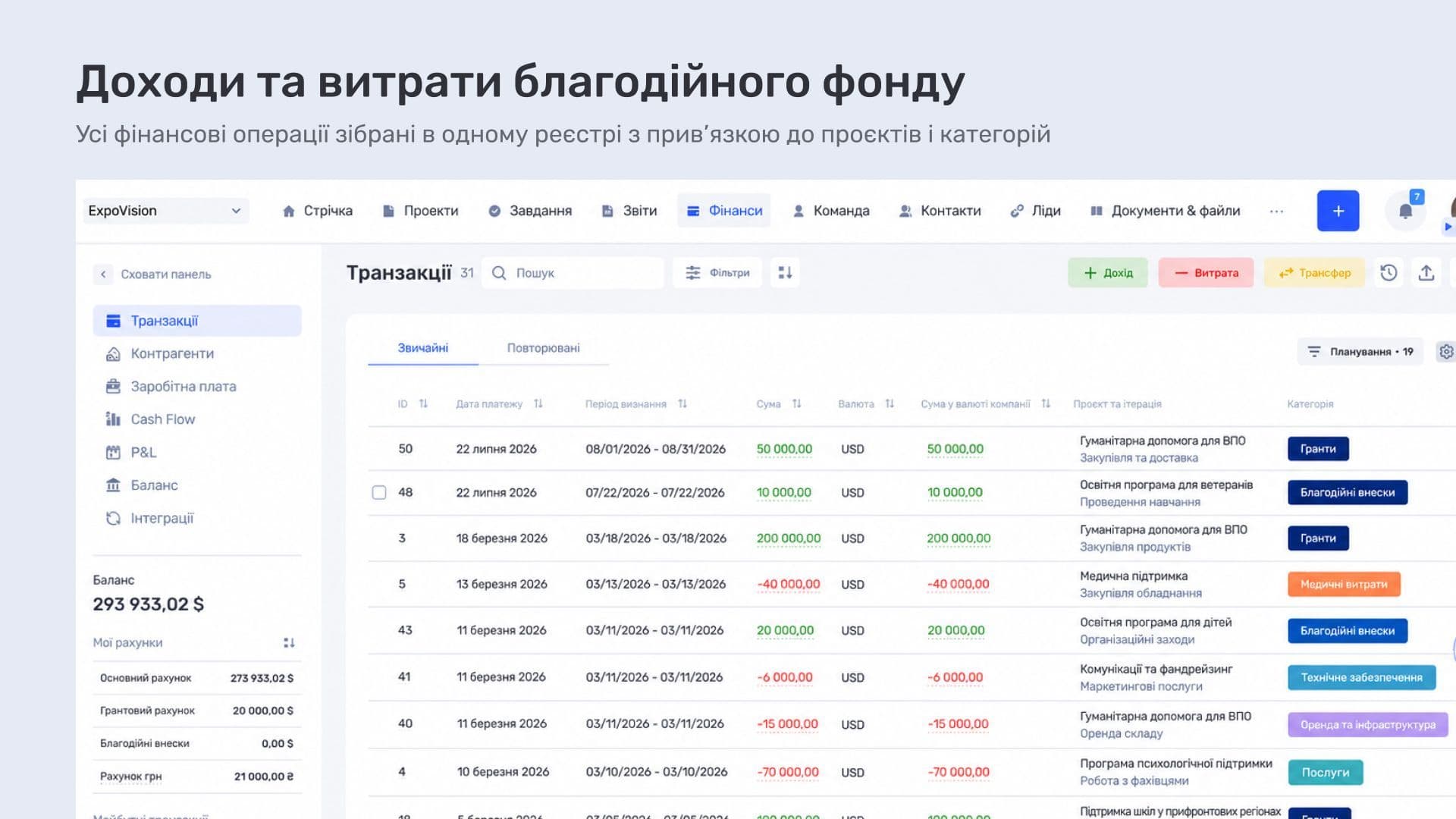Sort by Валюта column arrows
Image resolution: width=1456 pixels, height=819 pixels.
(x=890, y=404)
